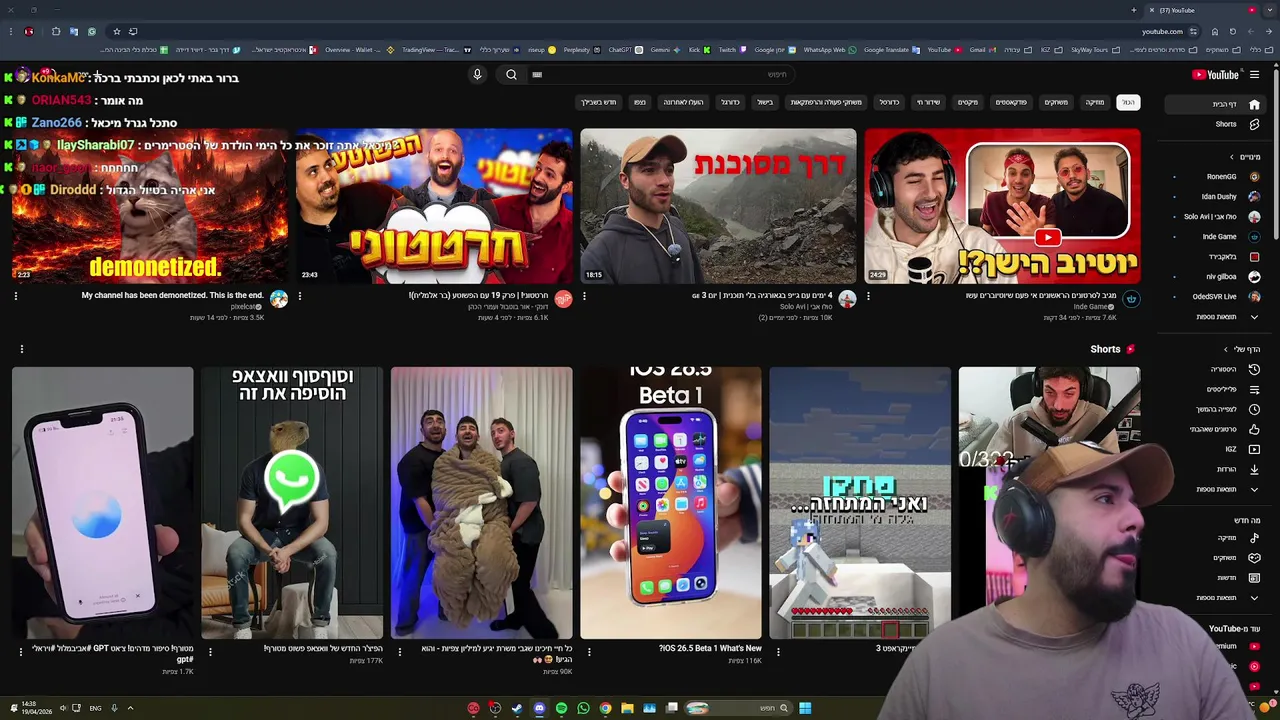Open Gaming (משחקים) in explore section
The width and height of the screenshot is (1280, 720).
coord(1213,558)
